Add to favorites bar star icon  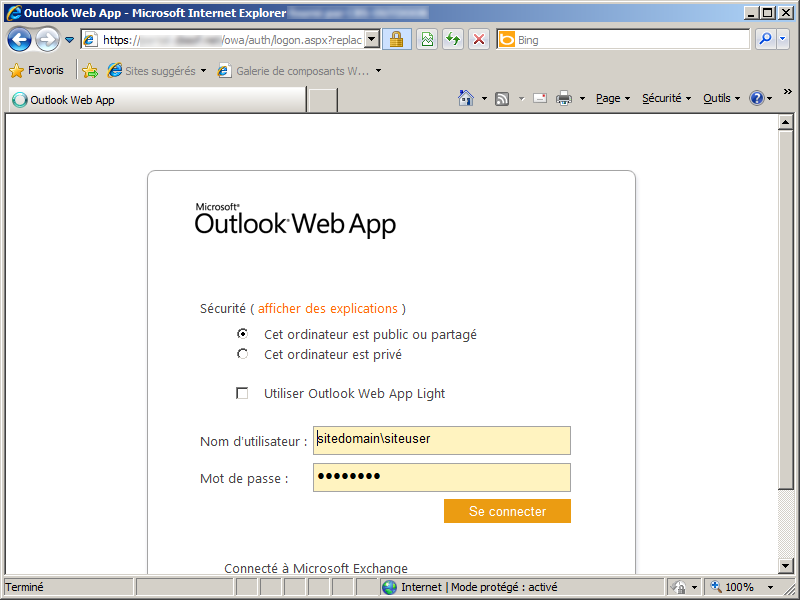tap(90, 70)
